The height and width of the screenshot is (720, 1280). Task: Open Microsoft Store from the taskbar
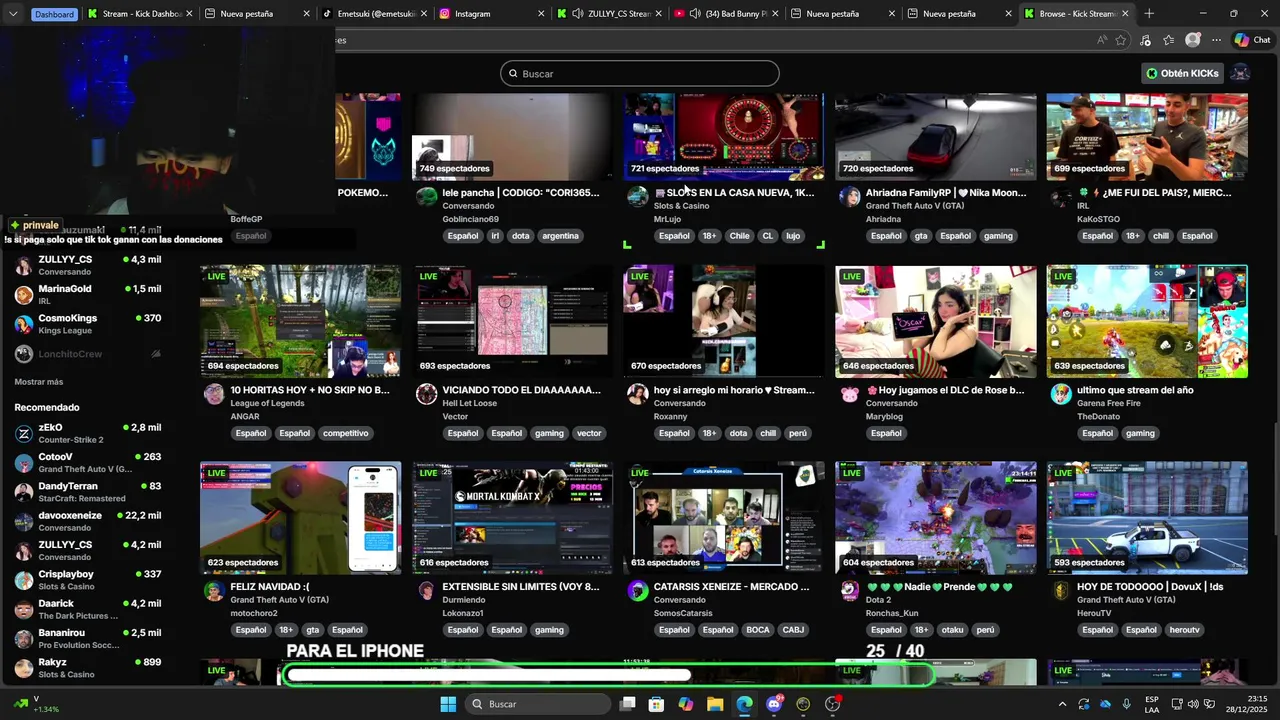(x=656, y=704)
